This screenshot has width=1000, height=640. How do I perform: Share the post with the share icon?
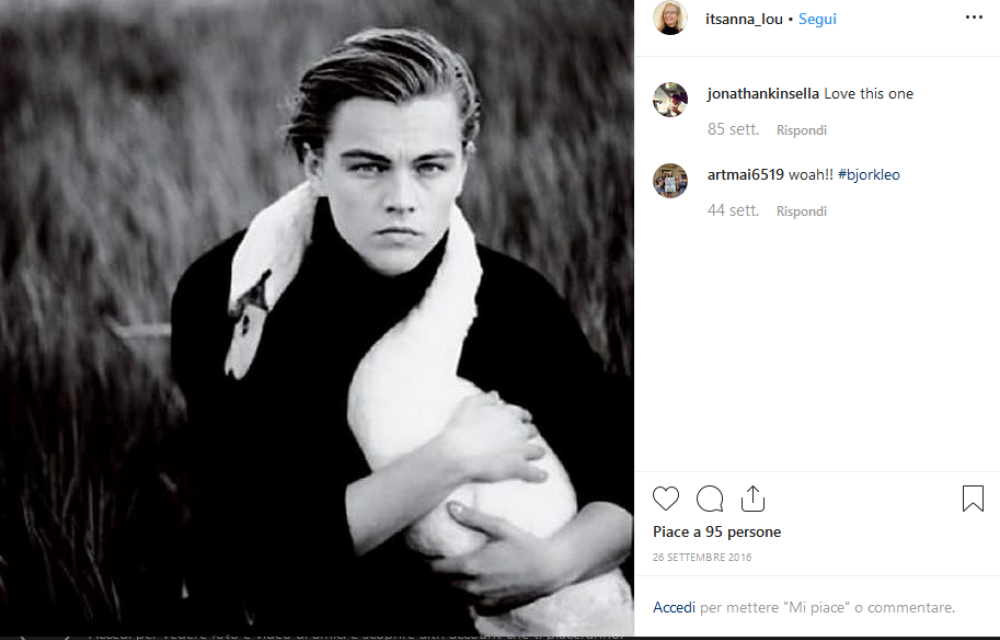[753, 498]
